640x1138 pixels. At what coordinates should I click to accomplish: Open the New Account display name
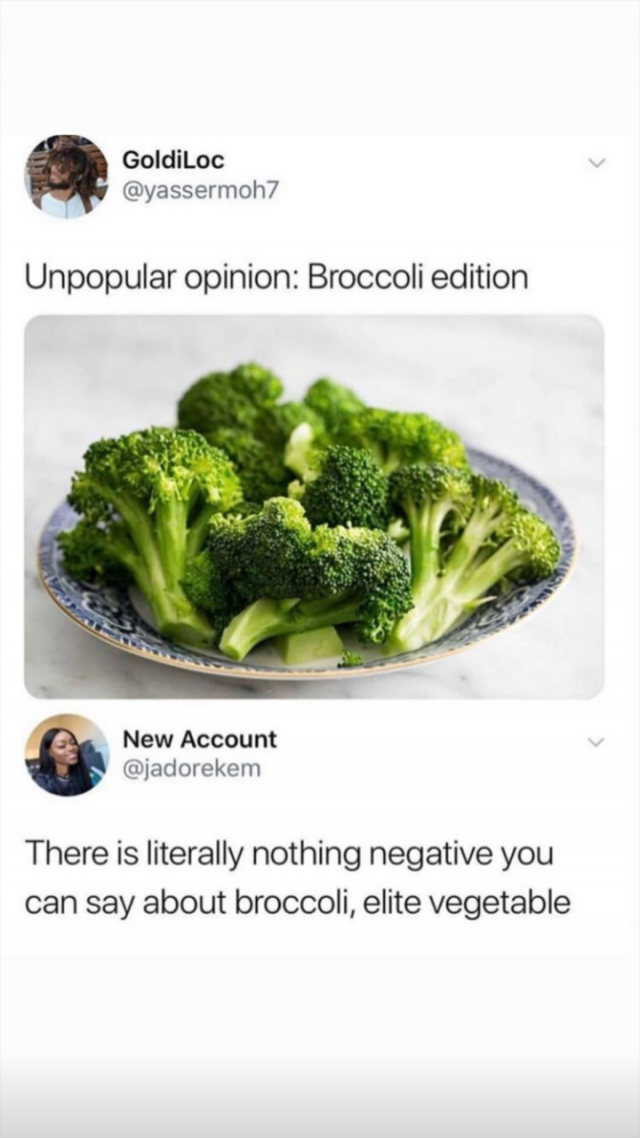(200, 739)
